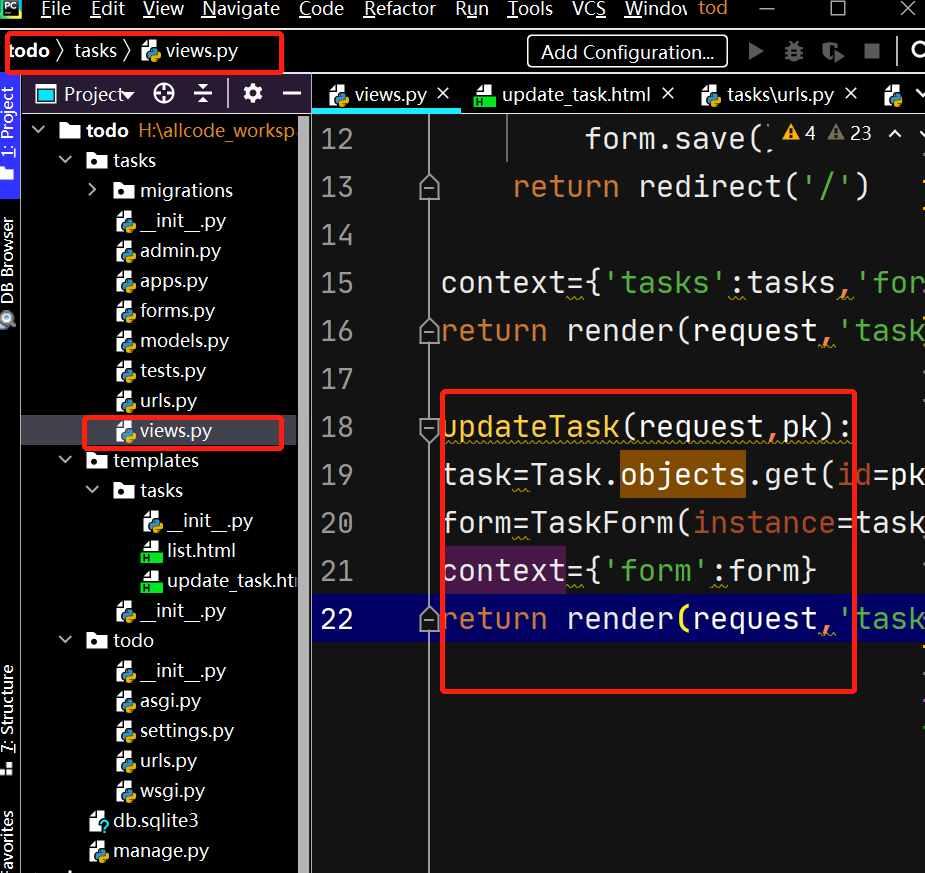Close the update_task.html tab
Viewport: 925px width, 873px height.
tap(668, 93)
